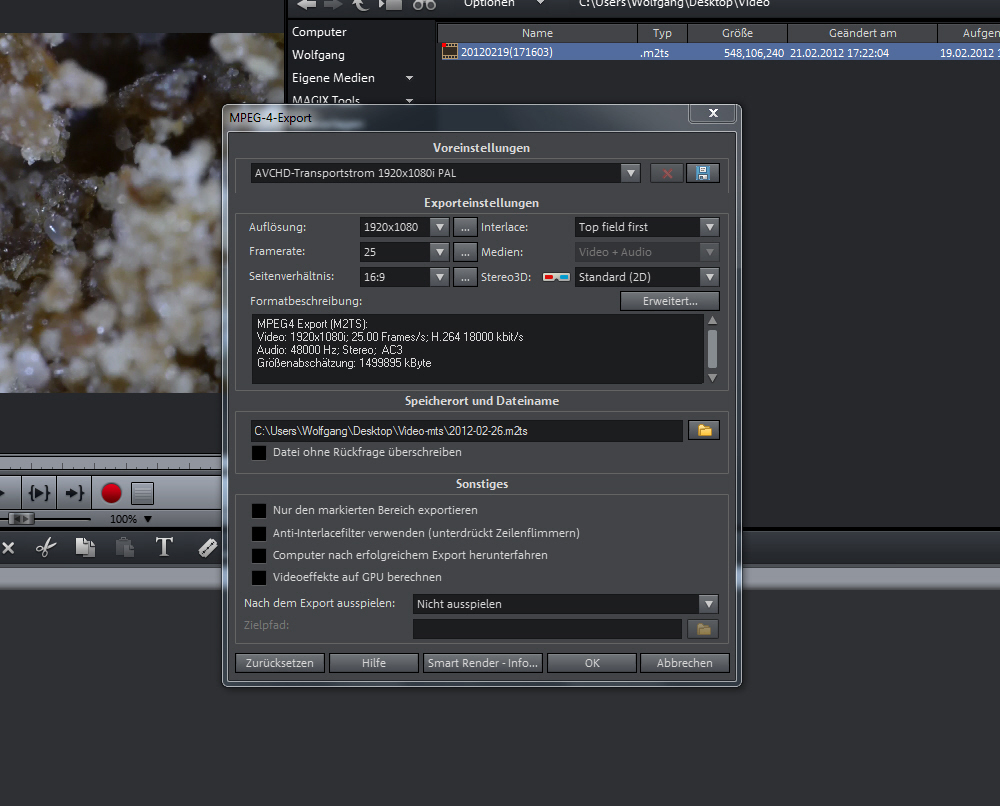
Task: Click the play range button with braces
Action: [x=39, y=493]
